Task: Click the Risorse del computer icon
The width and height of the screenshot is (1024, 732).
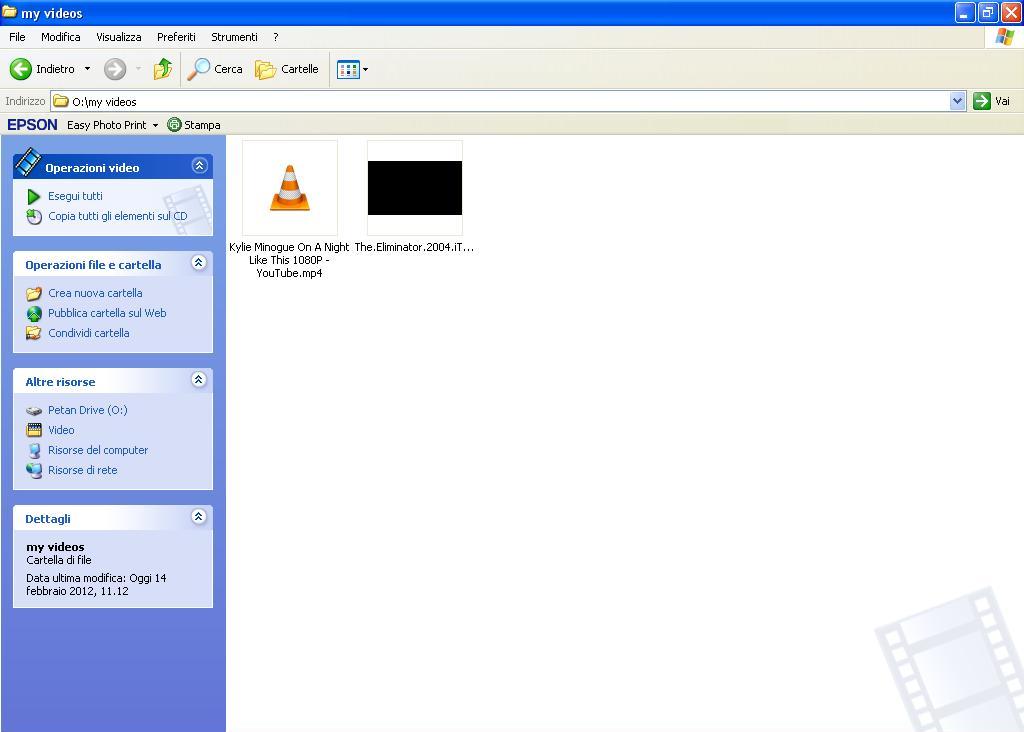Action: [34, 450]
